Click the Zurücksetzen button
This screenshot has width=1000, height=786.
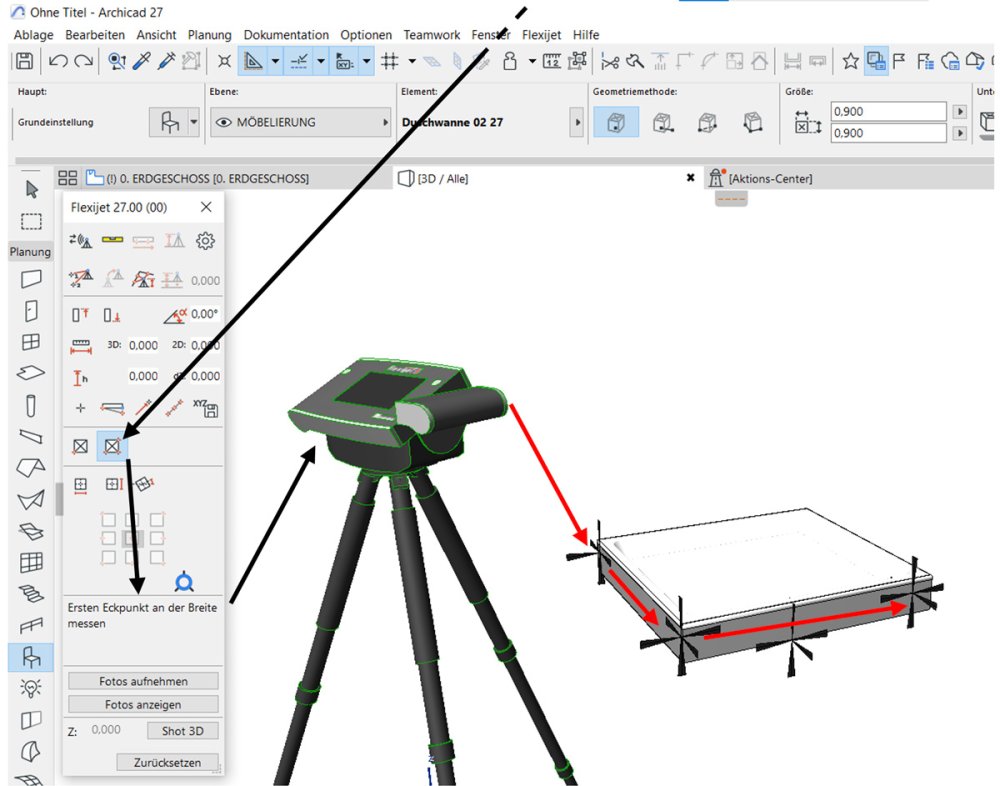tap(168, 762)
